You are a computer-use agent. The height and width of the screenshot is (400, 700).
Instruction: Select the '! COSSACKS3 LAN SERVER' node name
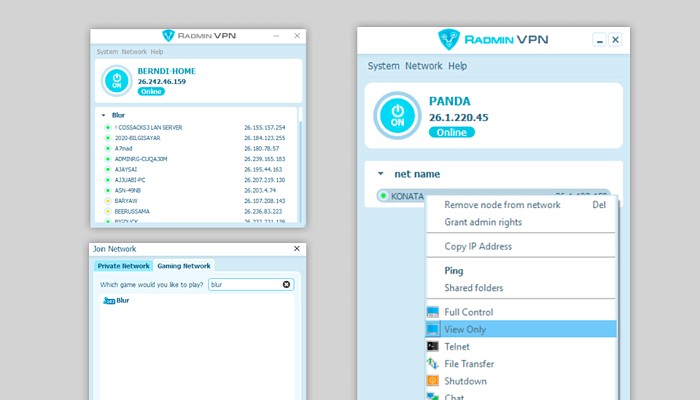click(x=149, y=127)
